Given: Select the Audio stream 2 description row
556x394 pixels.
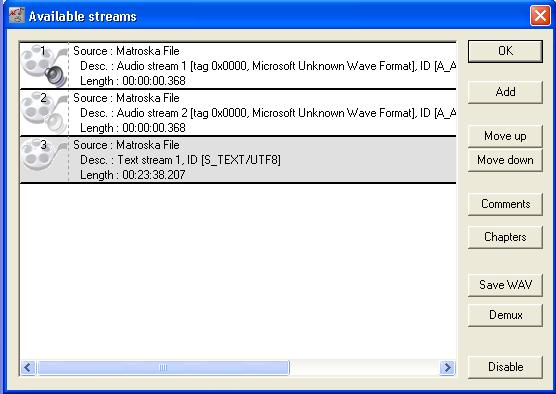Looking at the screenshot, I should coord(238,112).
